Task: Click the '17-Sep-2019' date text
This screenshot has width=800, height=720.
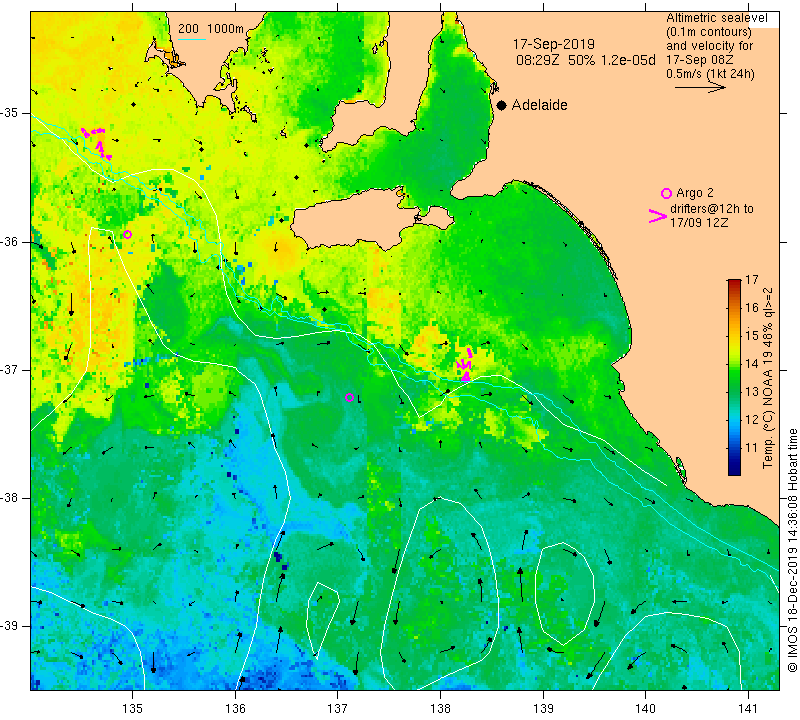Action: [x=554, y=44]
